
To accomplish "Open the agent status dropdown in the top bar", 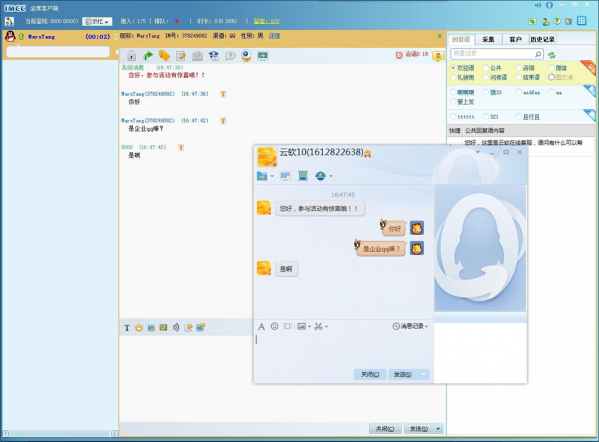I will coord(97,22).
